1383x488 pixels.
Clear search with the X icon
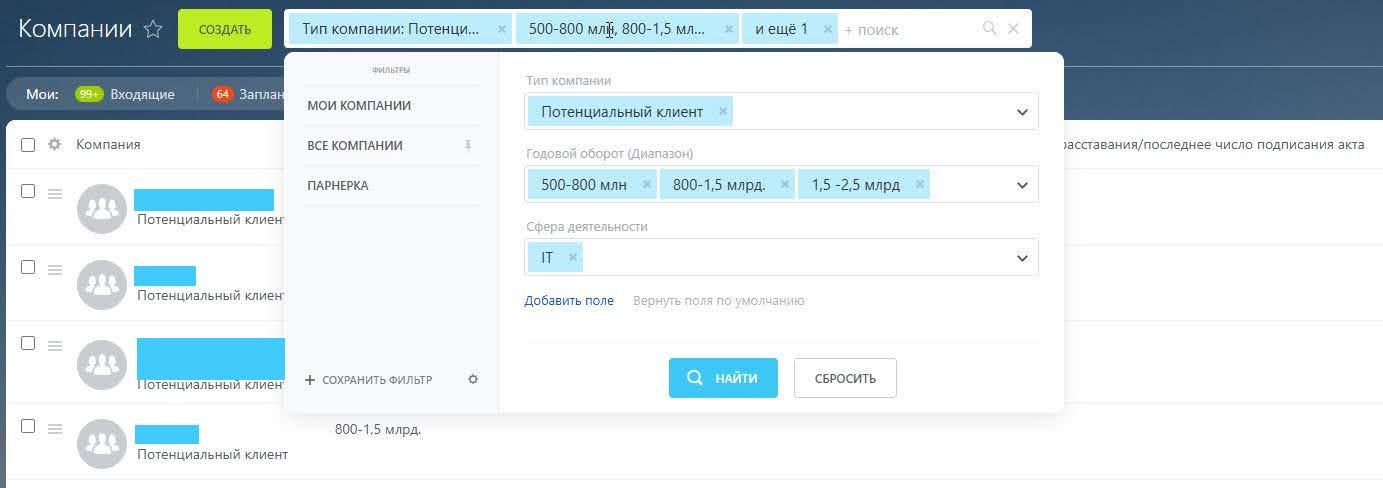click(x=1013, y=29)
